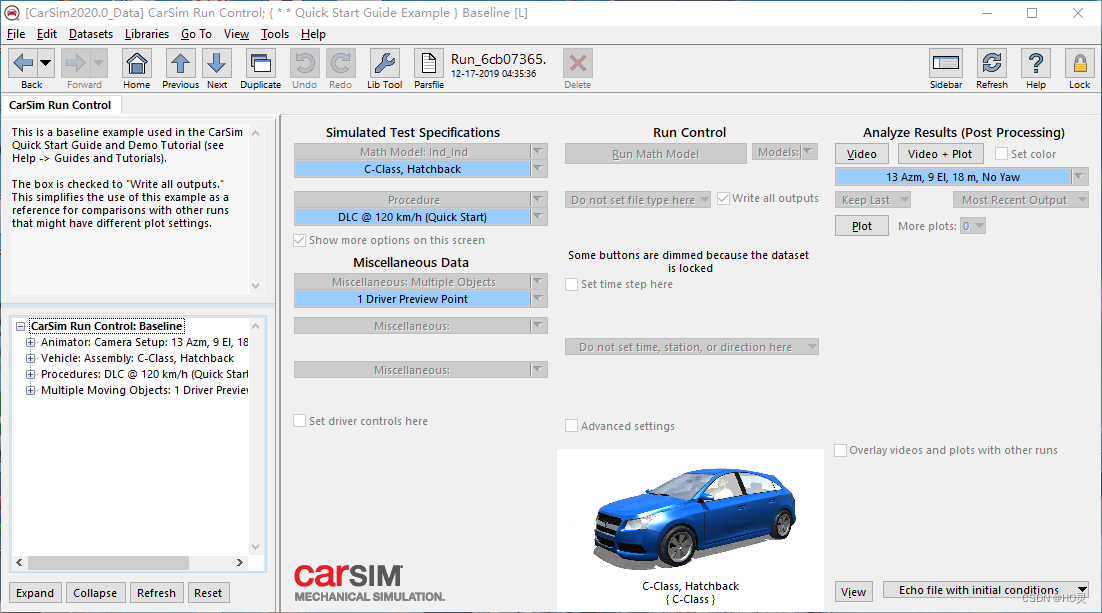
Task: Click the Collapse tree button
Action: [x=95, y=593]
